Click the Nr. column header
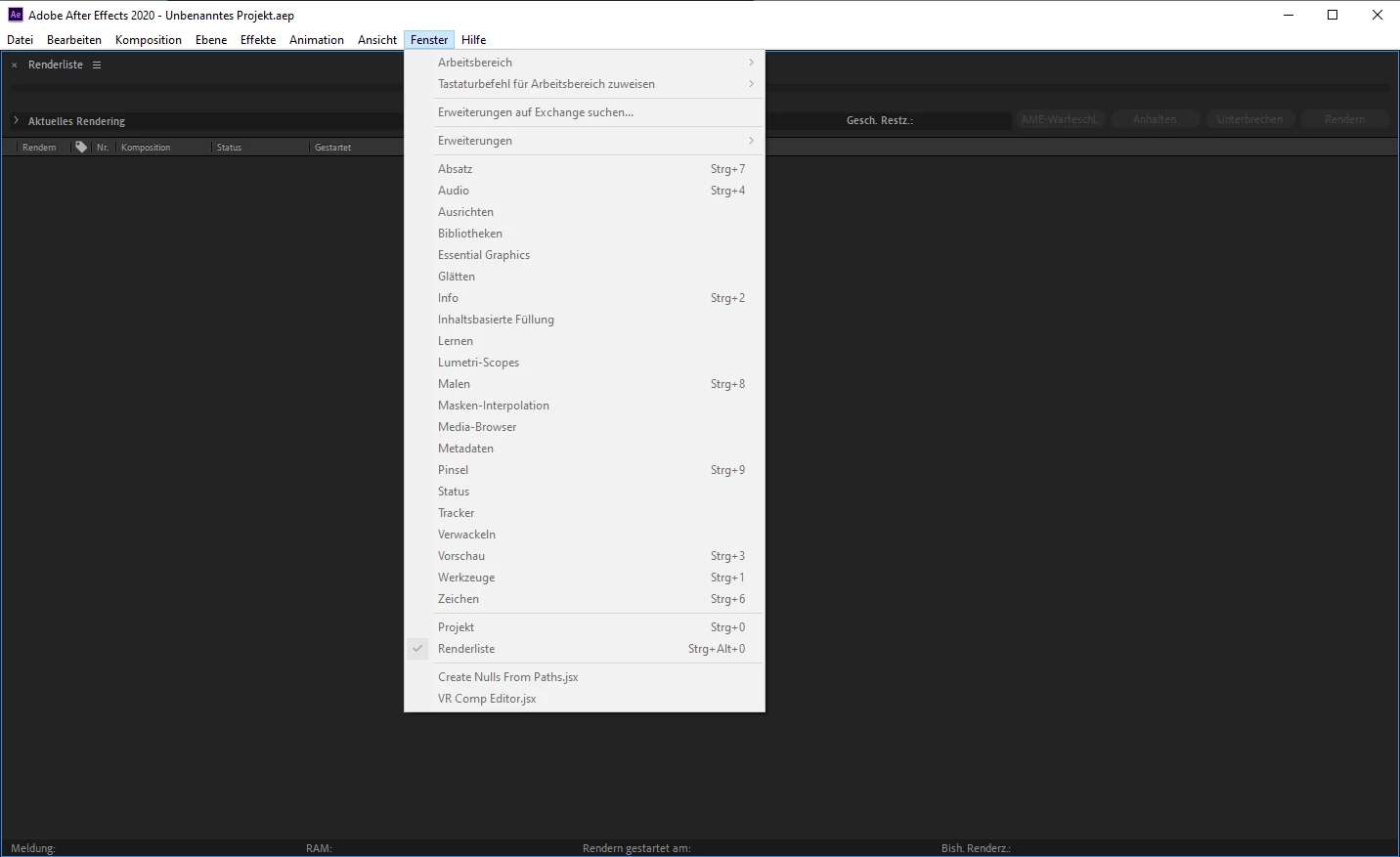Image resolution: width=1400 pixels, height=857 pixels. 103,148
